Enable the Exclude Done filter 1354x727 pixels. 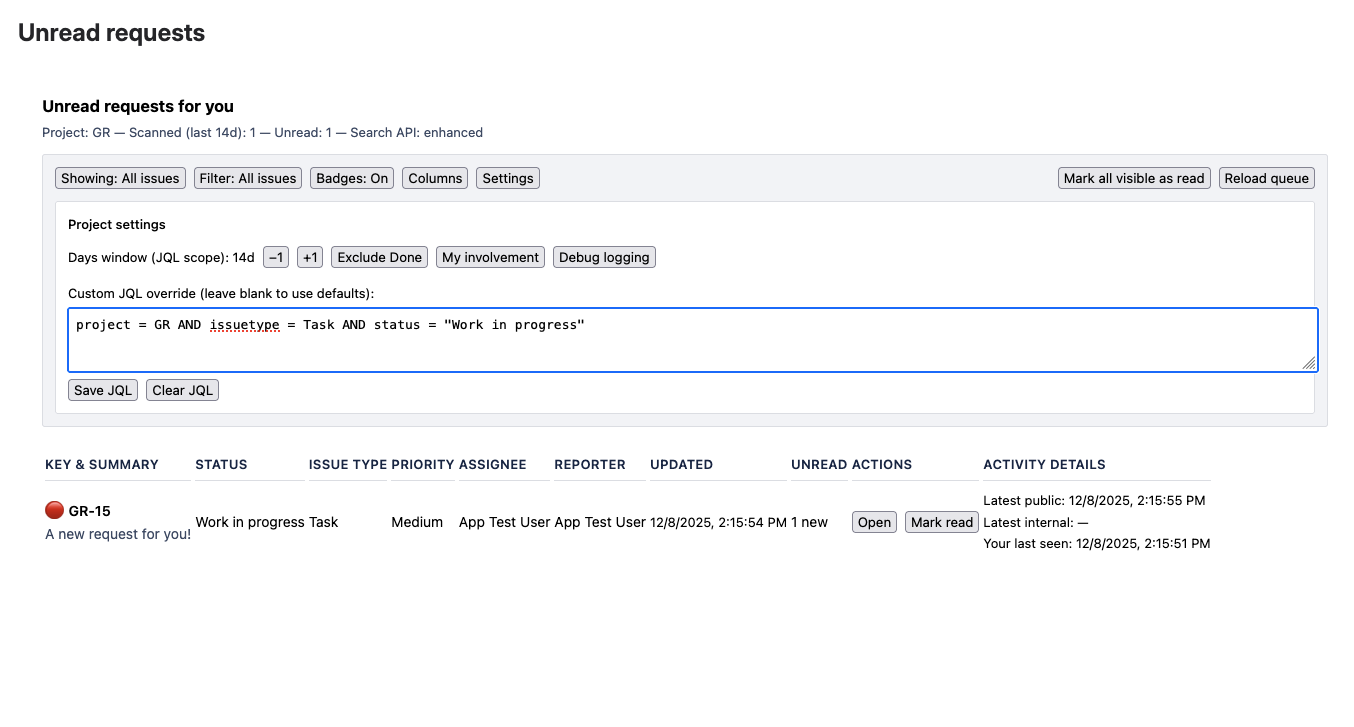tap(379, 257)
